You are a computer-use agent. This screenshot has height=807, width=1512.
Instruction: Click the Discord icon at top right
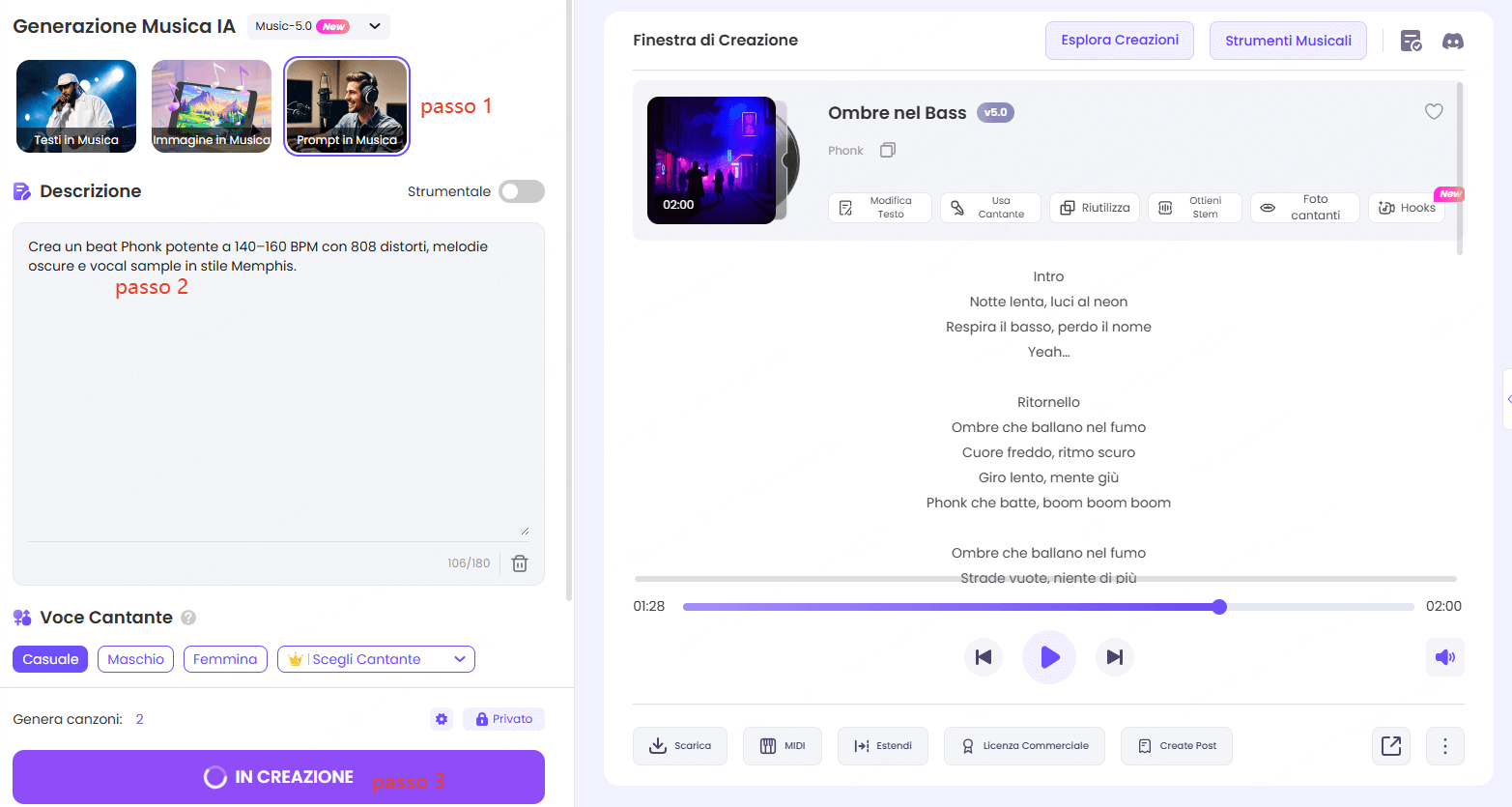point(1453,41)
